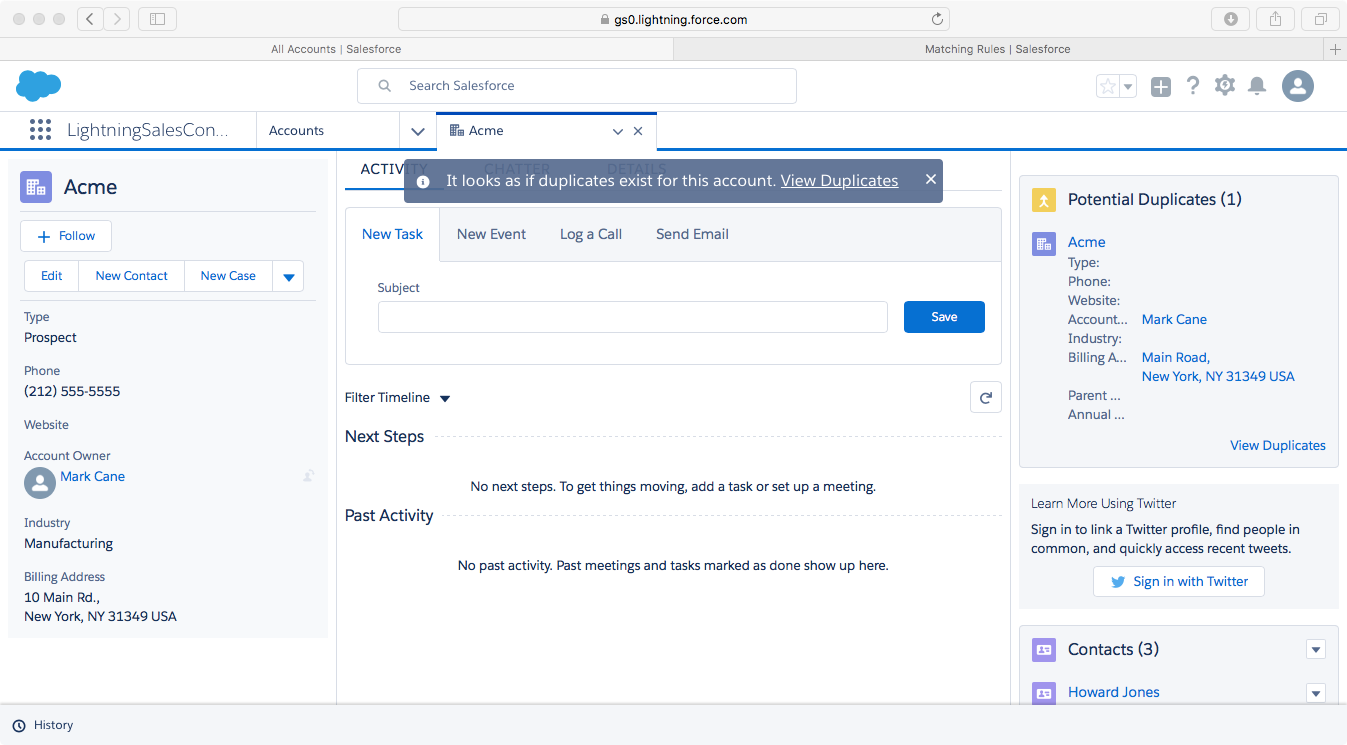The height and width of the screenshot is (745, 1347).
Task: Open the Help question mark icon
Action: tap(1192, 86)
